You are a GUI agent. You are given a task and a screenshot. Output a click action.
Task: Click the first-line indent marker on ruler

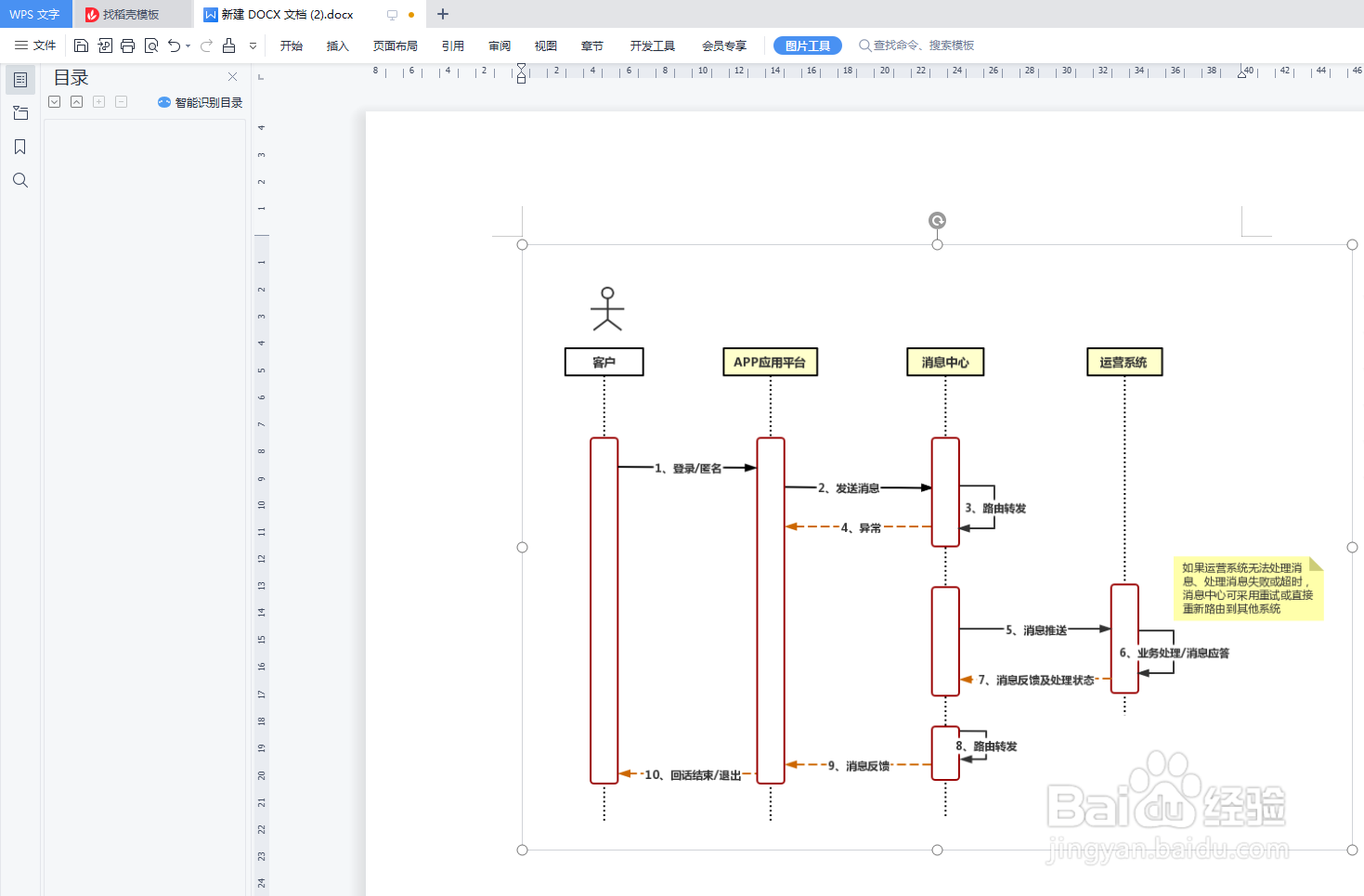(521, 68)
